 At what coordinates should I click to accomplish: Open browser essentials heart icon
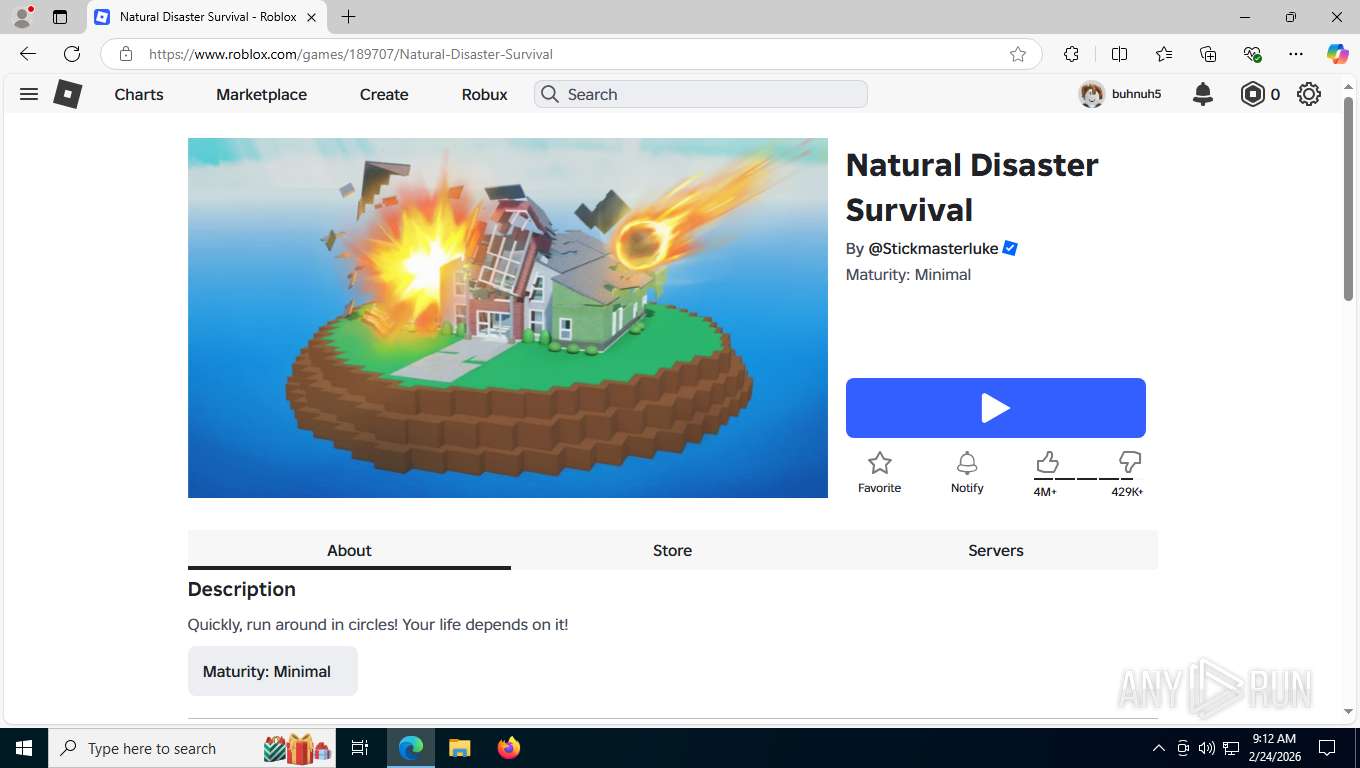pyautogui.click(x=1252, y=54)
